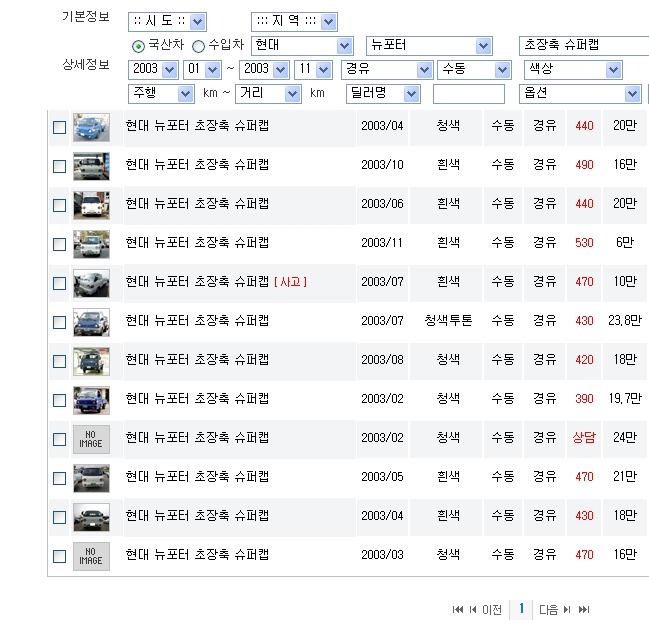649x624 pixels.
Task: Open the 색상 color dropdown
Action: point(573,70)
